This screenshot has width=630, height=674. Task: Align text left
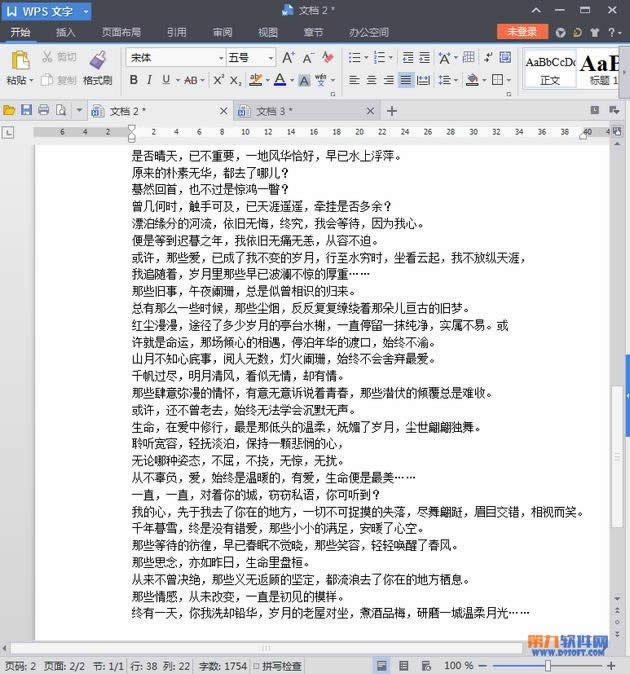354,80
